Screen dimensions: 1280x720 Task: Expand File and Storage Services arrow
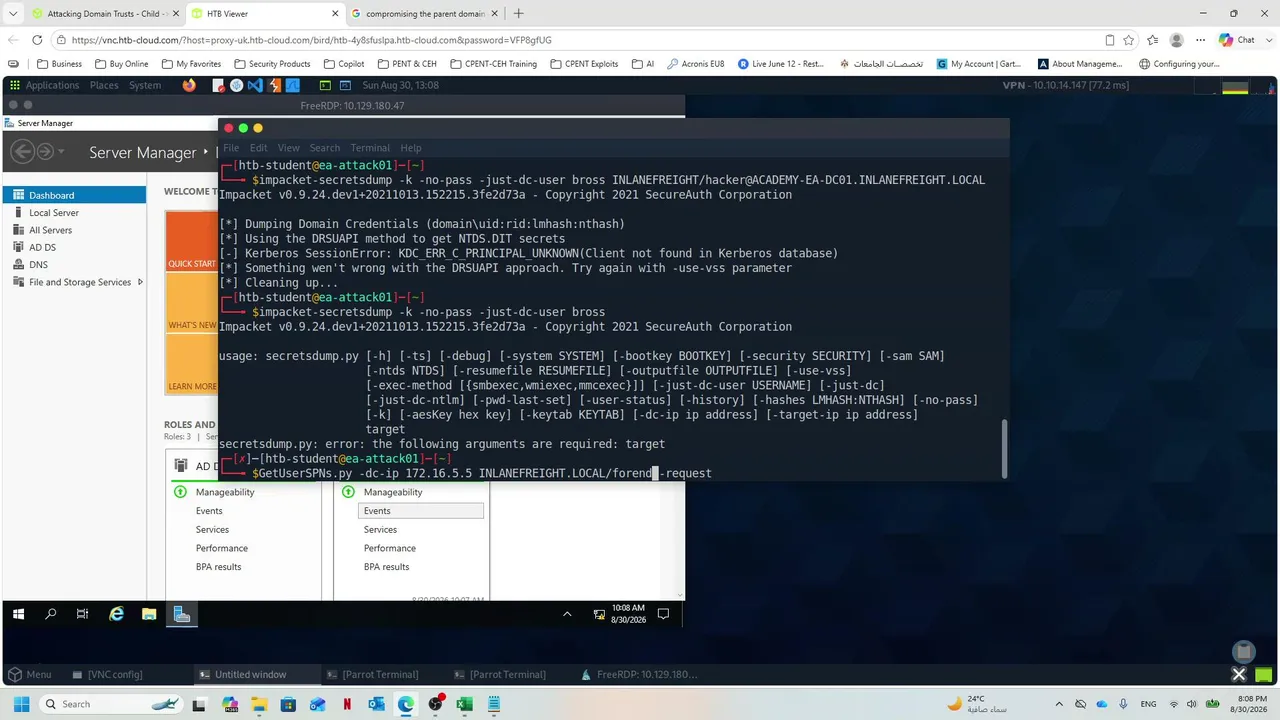point(140,282)
